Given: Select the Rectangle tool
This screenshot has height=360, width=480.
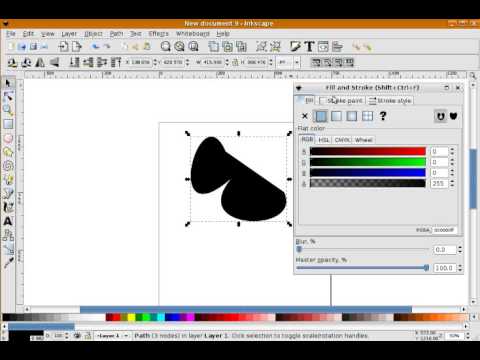Looking at the screenshot, I should coord(8,124).
